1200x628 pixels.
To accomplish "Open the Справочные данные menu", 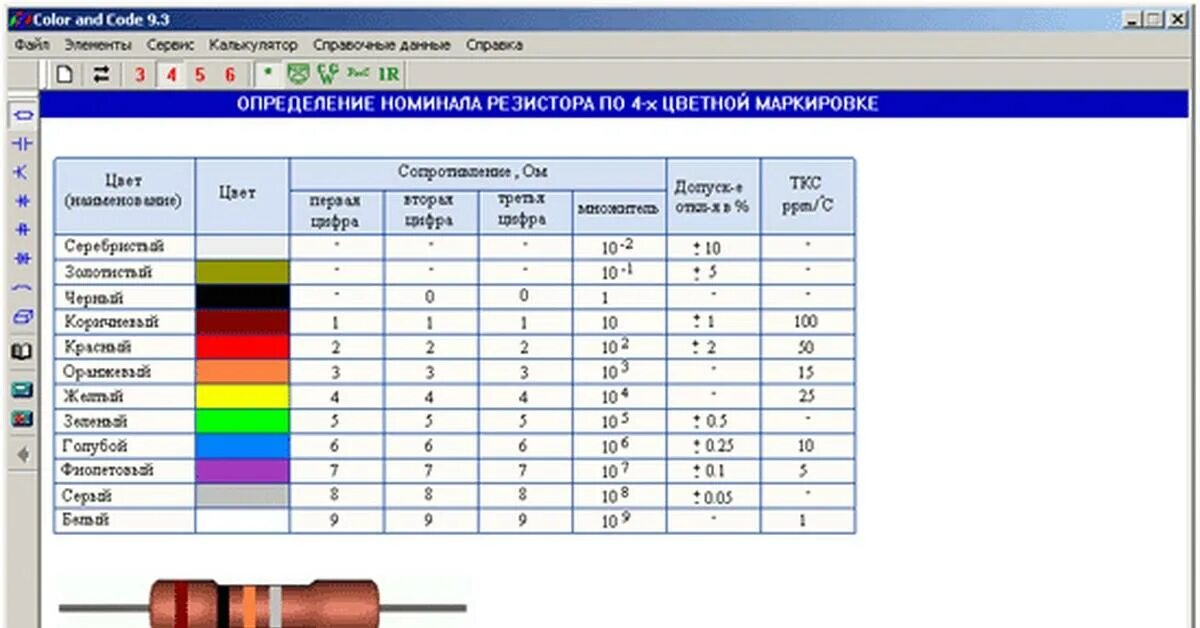I will click(x=381, y=45).
